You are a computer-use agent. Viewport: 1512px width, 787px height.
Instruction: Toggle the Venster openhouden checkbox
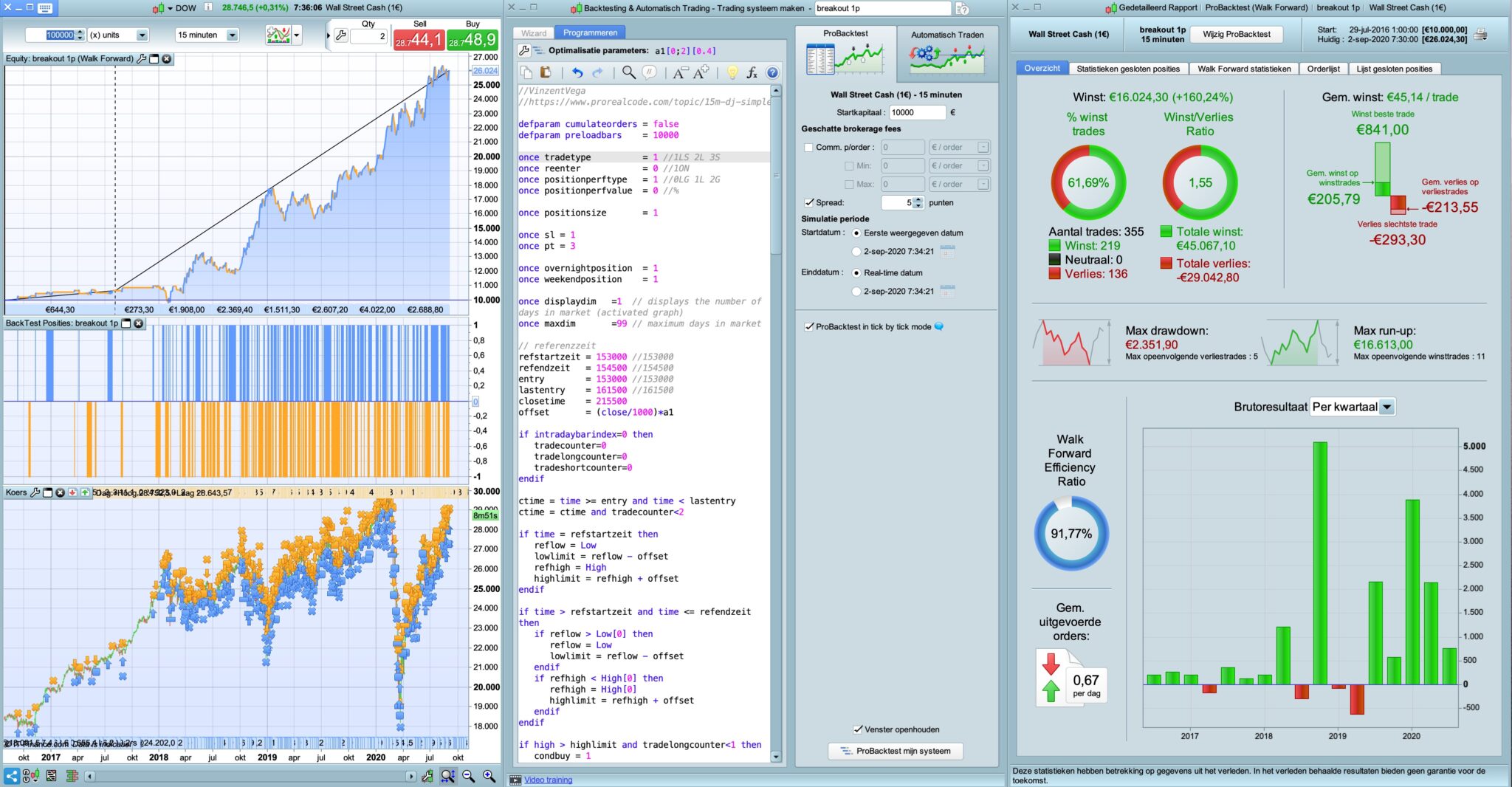(858, 729)
